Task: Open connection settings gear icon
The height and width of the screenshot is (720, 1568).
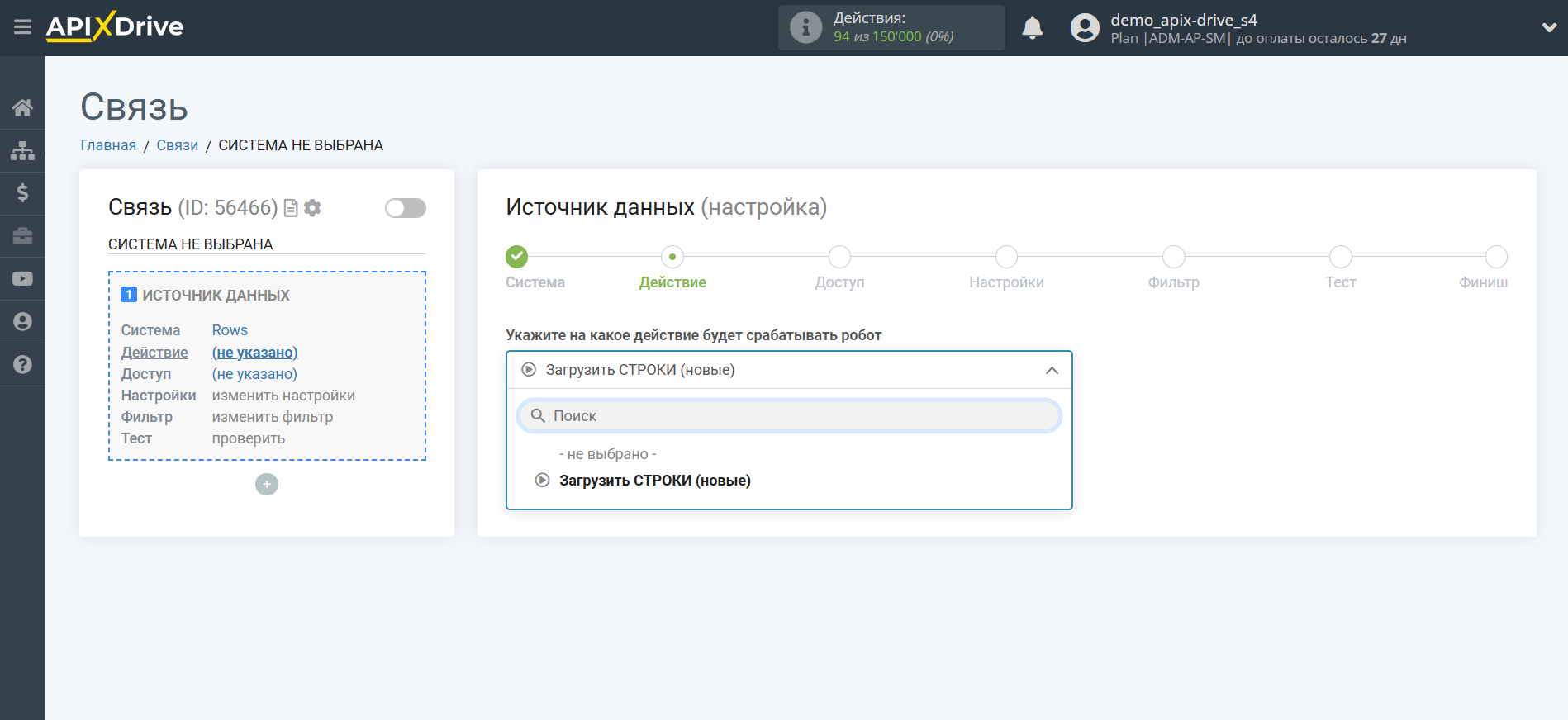Action: [312, 208]
